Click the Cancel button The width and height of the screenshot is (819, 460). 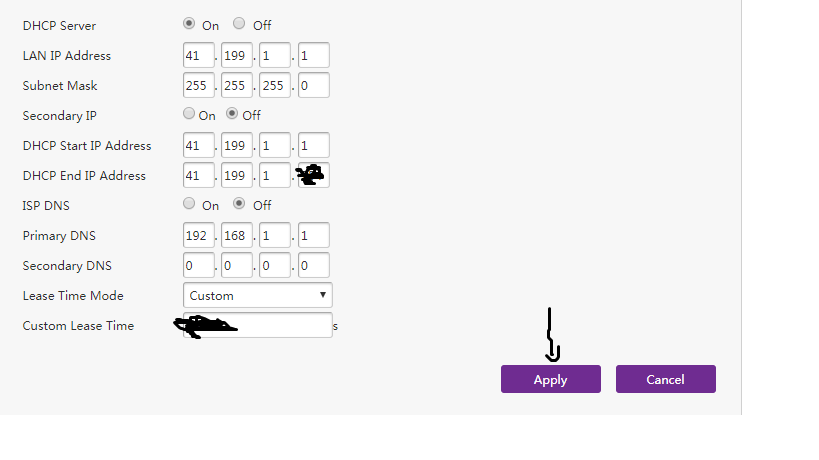(665, 379)
